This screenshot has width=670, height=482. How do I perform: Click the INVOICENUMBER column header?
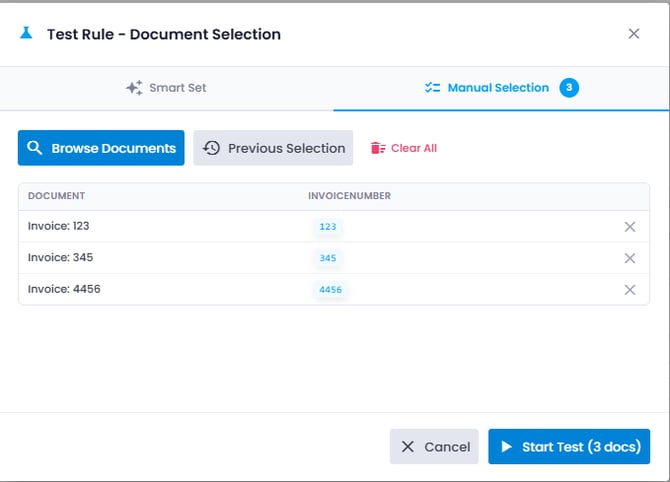[x=349, y=196]
